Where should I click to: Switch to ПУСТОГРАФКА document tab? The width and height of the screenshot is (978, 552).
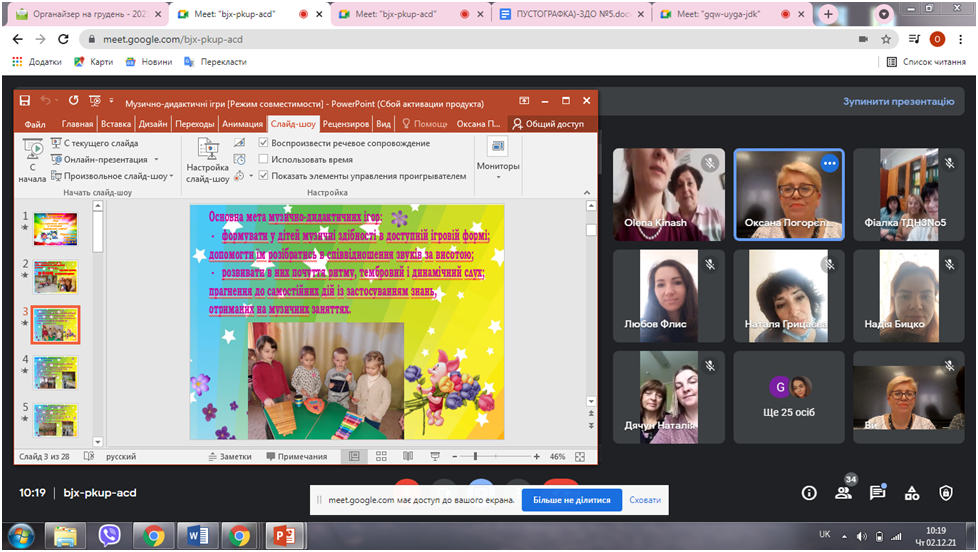pyautogui.click(x=573, y=14)
